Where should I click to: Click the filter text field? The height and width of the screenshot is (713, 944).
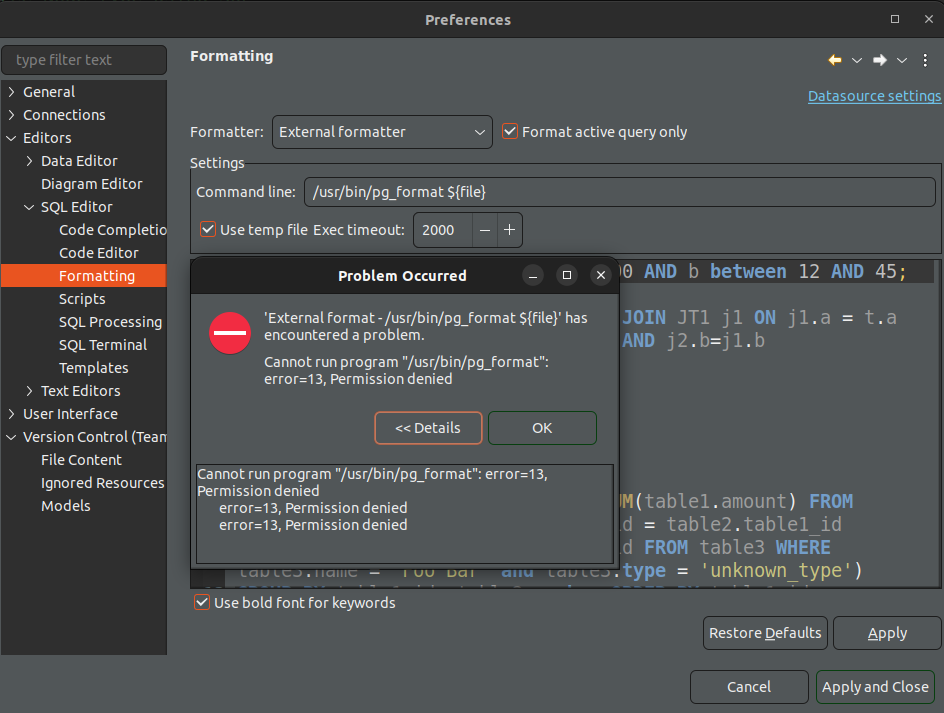84,60
